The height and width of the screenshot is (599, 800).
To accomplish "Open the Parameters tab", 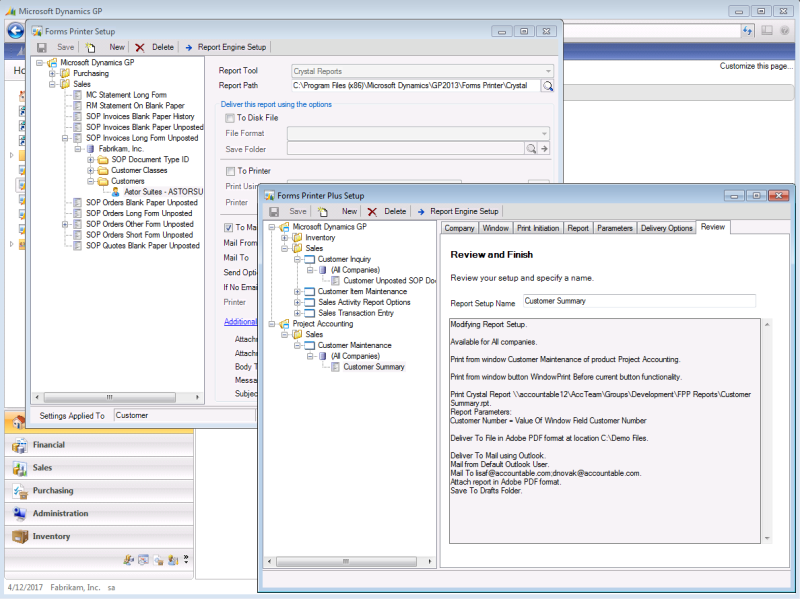I will point(614,228).
